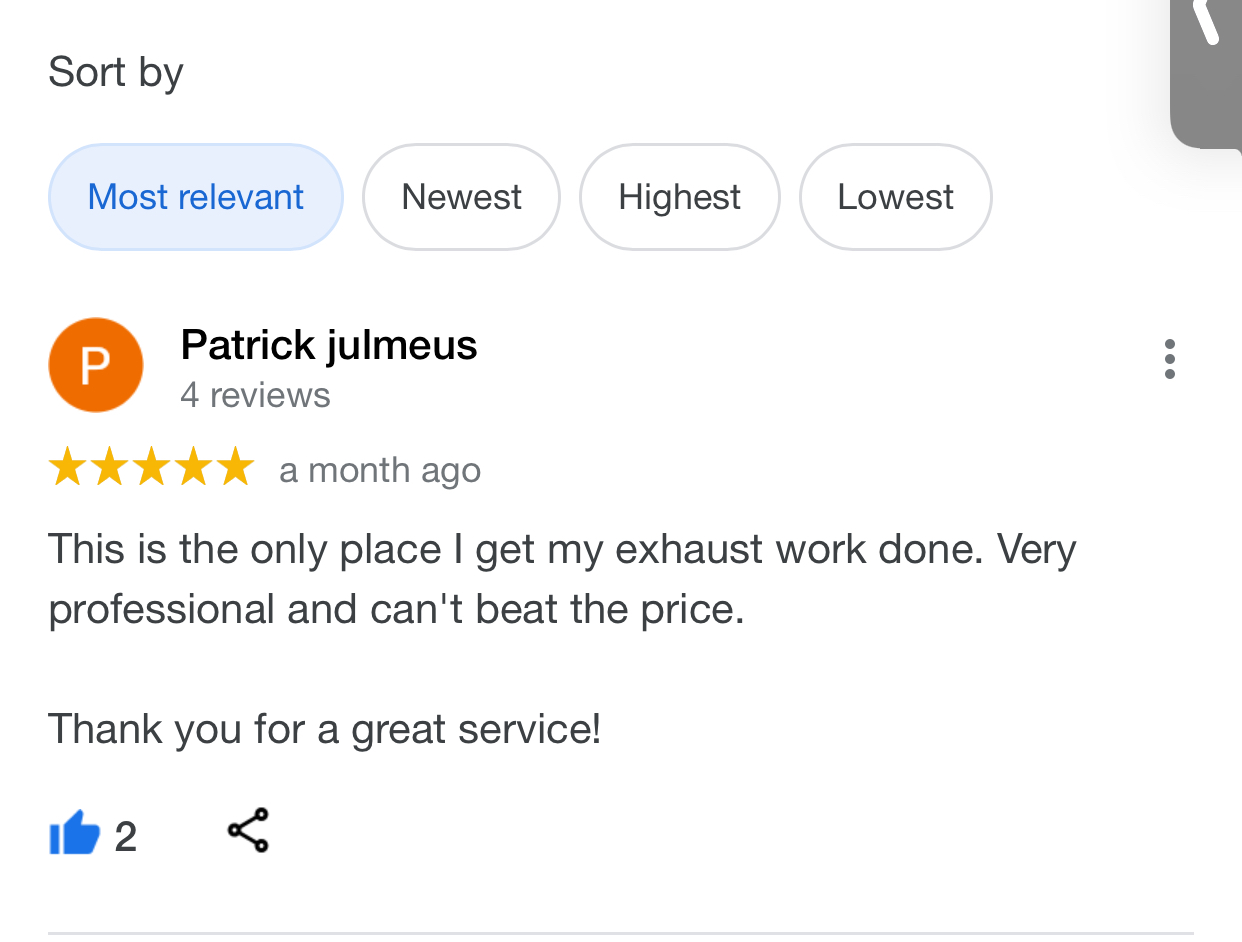Sort reviews by Lowest rating
1242x942 pixels.
(895, 197)
